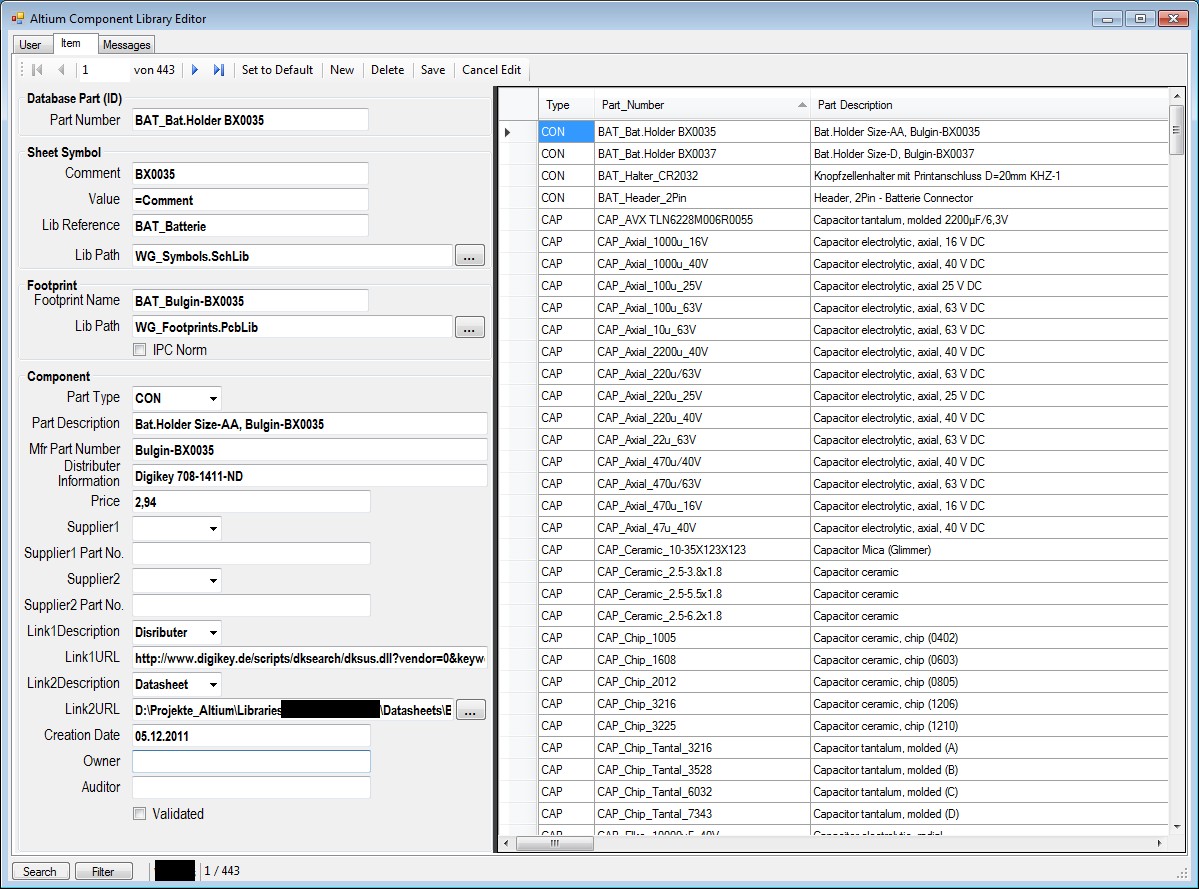
Task: Click Delete in the toolbar
Action: [387, 70]
